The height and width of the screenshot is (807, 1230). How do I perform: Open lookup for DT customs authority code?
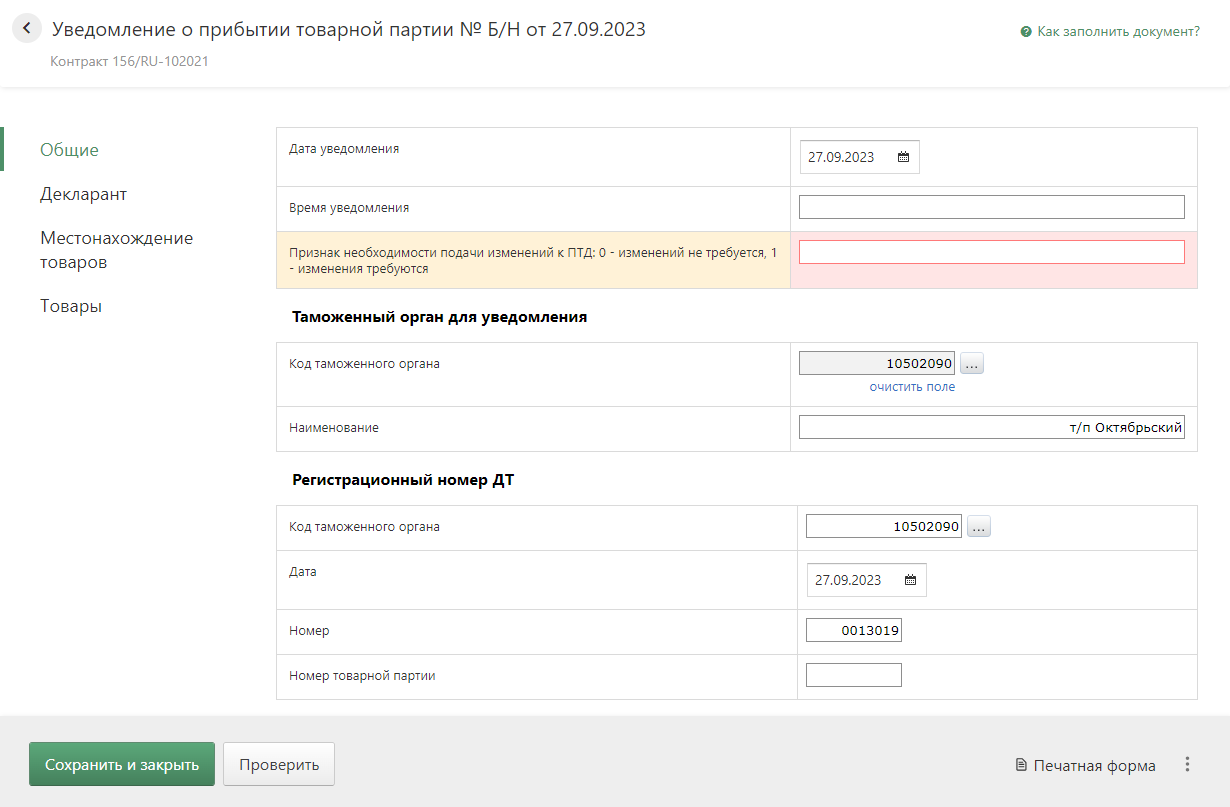click(x=978, y=526)
